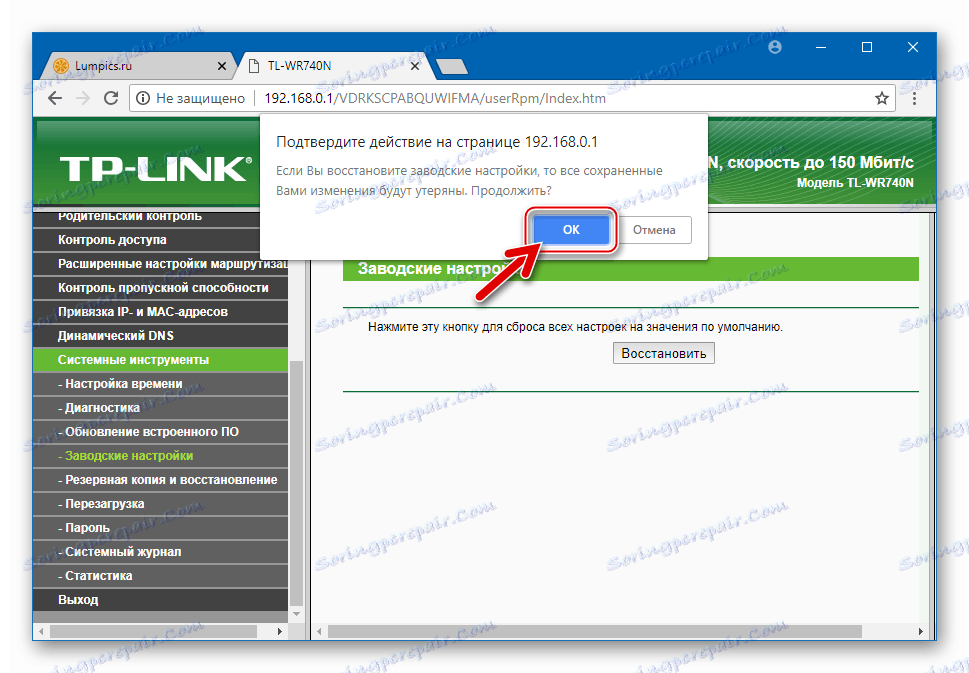Open the Chrome three-dot menu
This screenshot has width=969, height=673.
914,98
